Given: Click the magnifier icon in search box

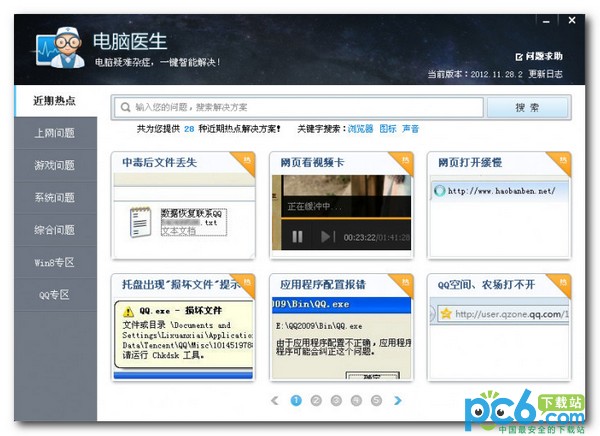Looking at the screenshot, I should coord(123,107).
